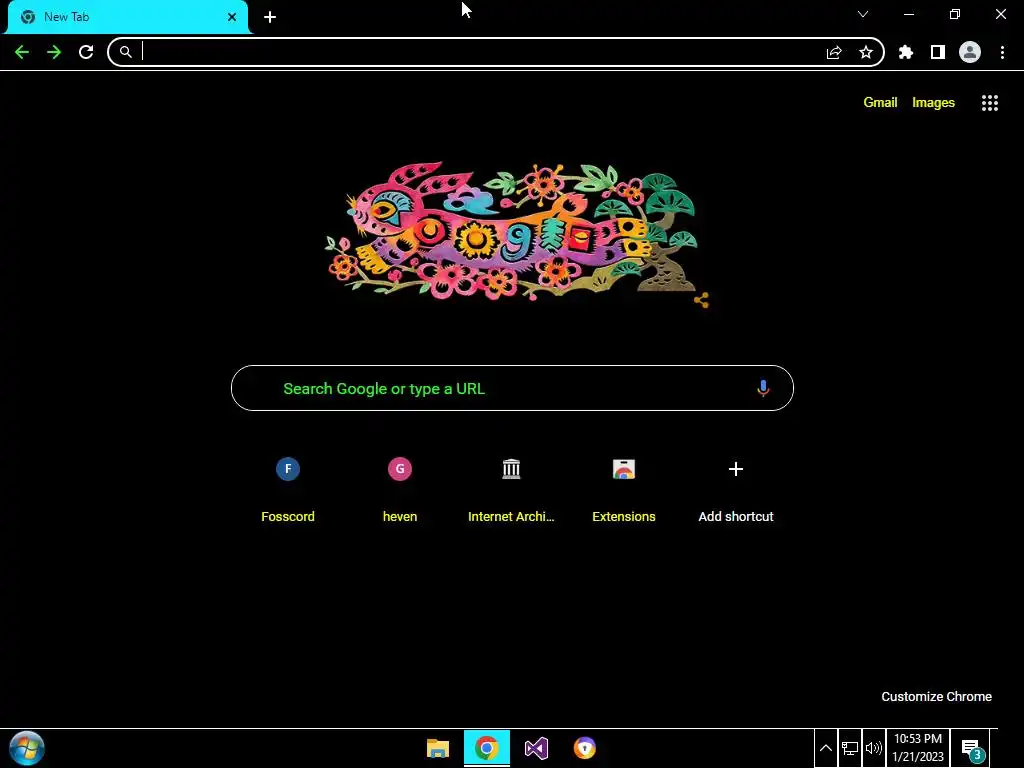Open Gmail link

click(880, 103)
